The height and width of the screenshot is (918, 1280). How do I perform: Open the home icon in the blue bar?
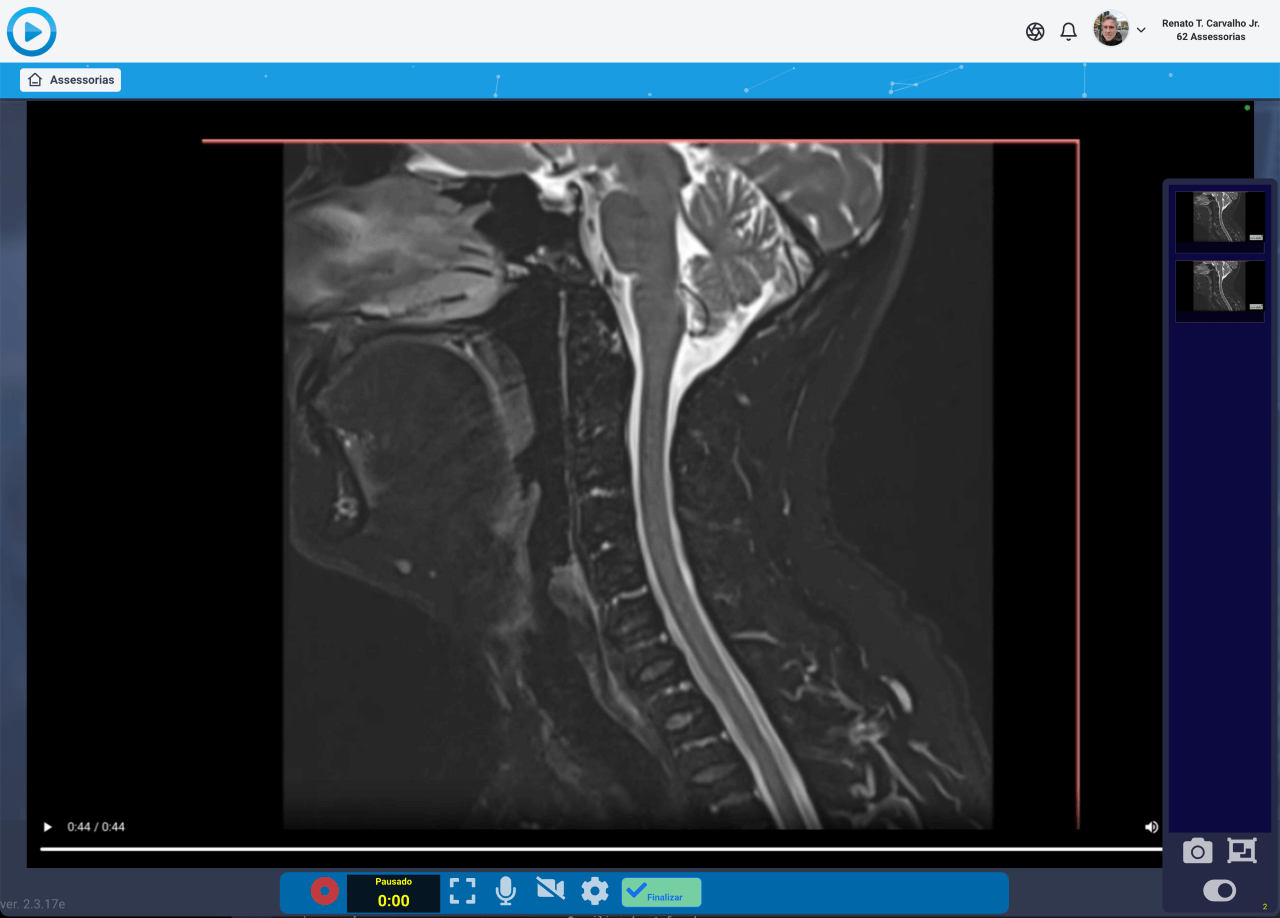pos(35,79)
